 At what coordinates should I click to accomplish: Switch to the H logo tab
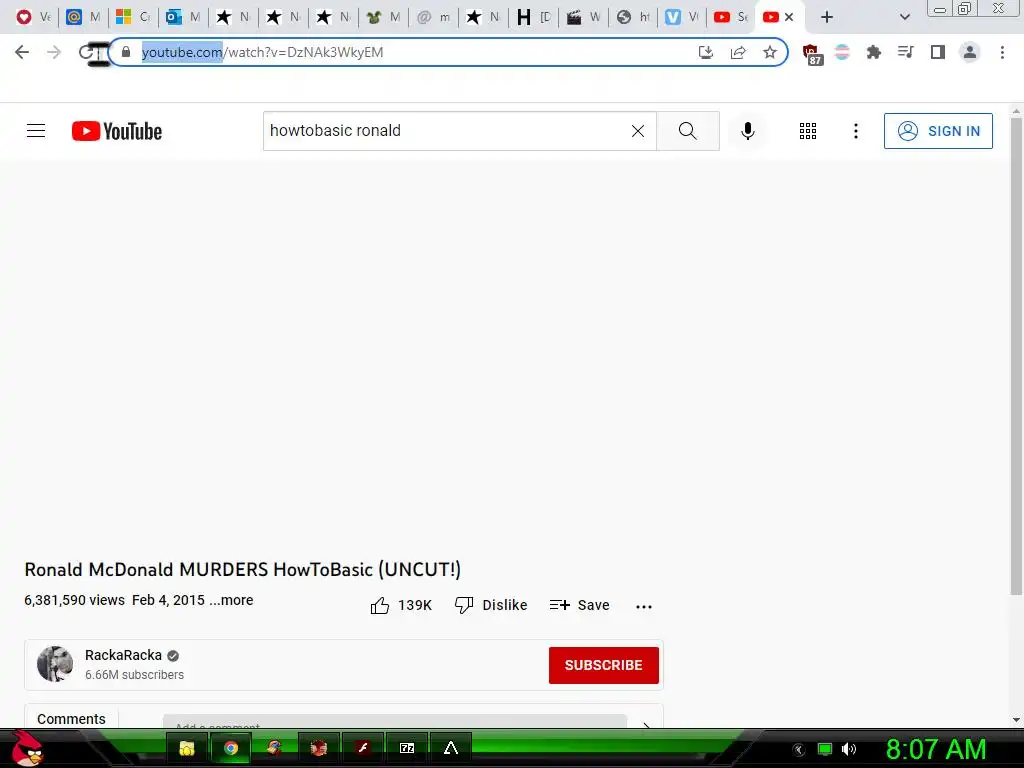coord(533,17)
